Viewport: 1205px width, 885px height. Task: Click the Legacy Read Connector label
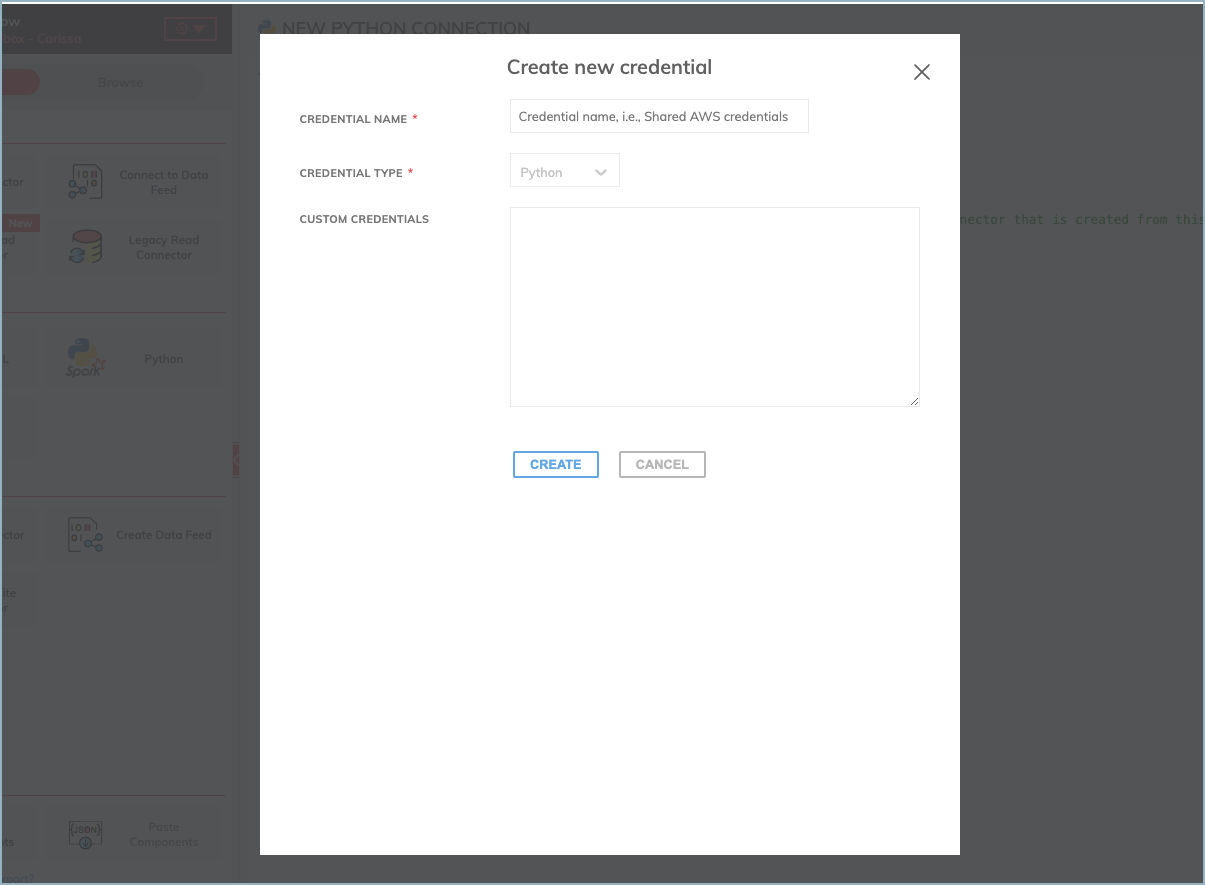[x=164, y=247]
